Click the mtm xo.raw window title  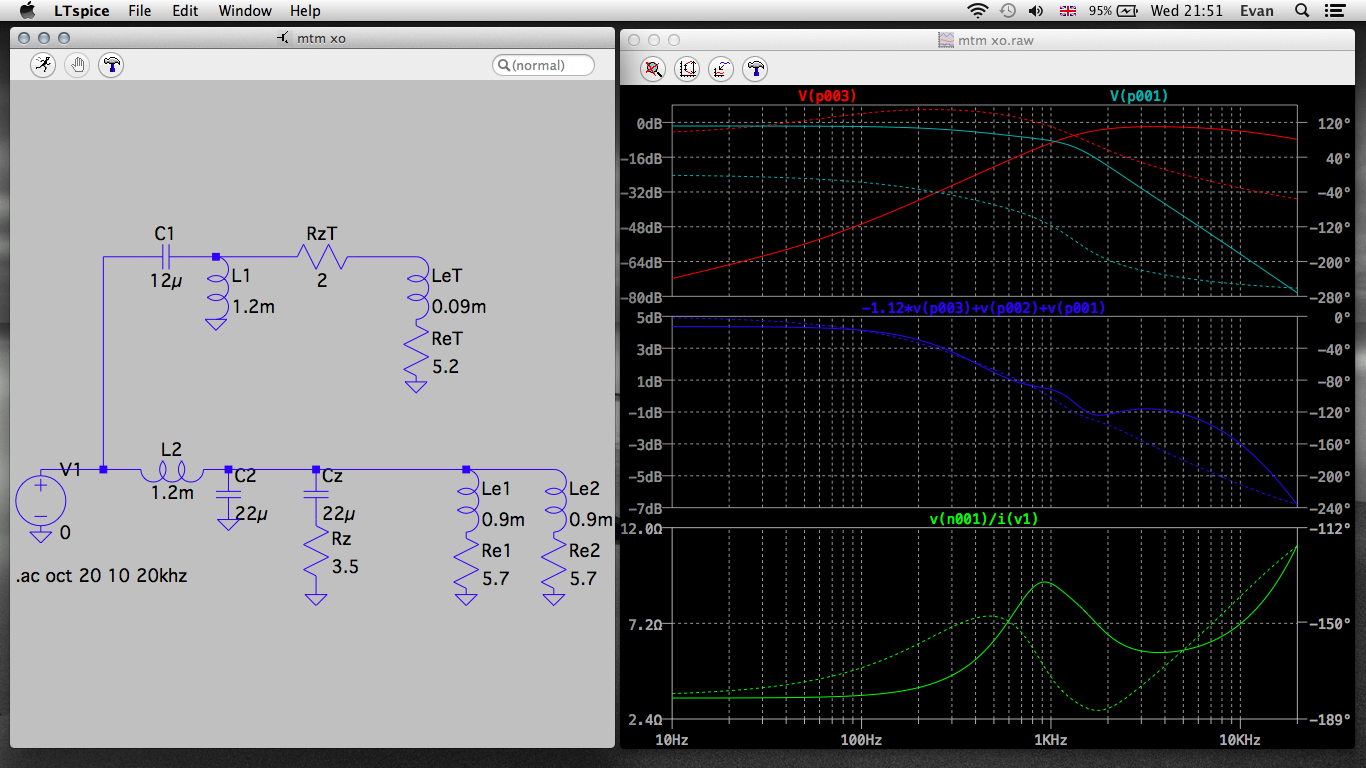(996, 39)
